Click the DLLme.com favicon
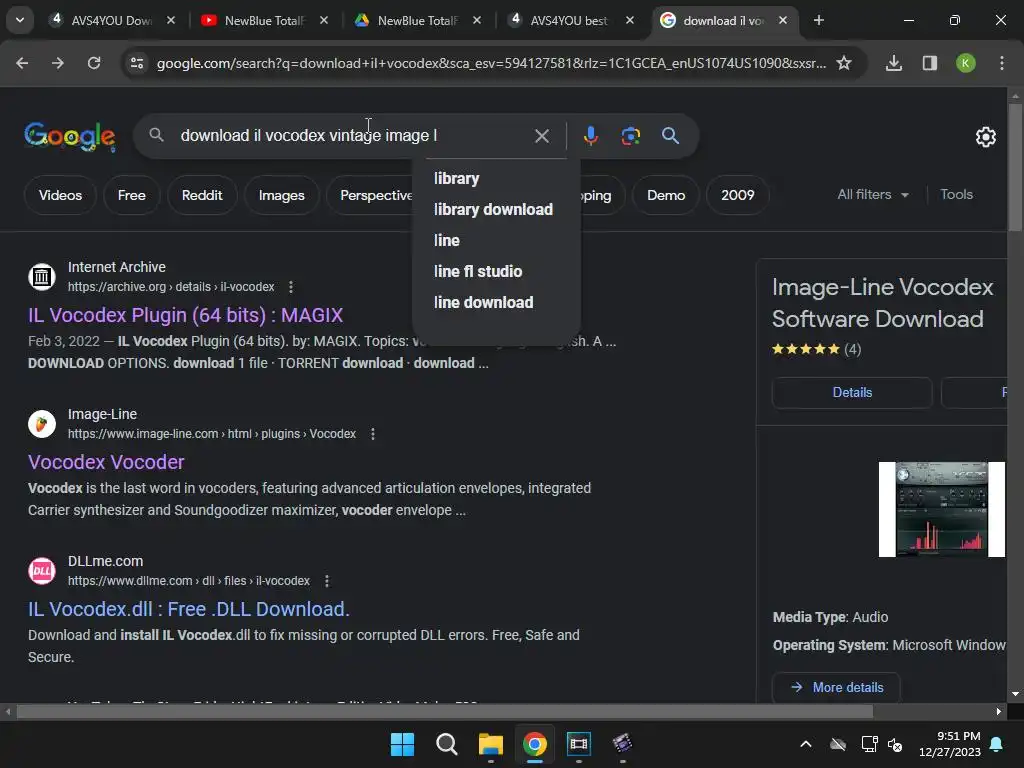1024x768 pixels. point(42,571)
